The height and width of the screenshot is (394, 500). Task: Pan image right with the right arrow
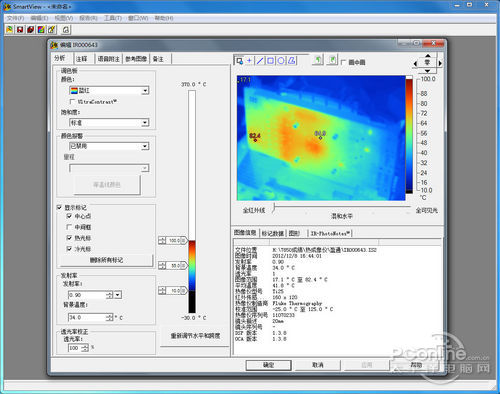tap(440, 63)
